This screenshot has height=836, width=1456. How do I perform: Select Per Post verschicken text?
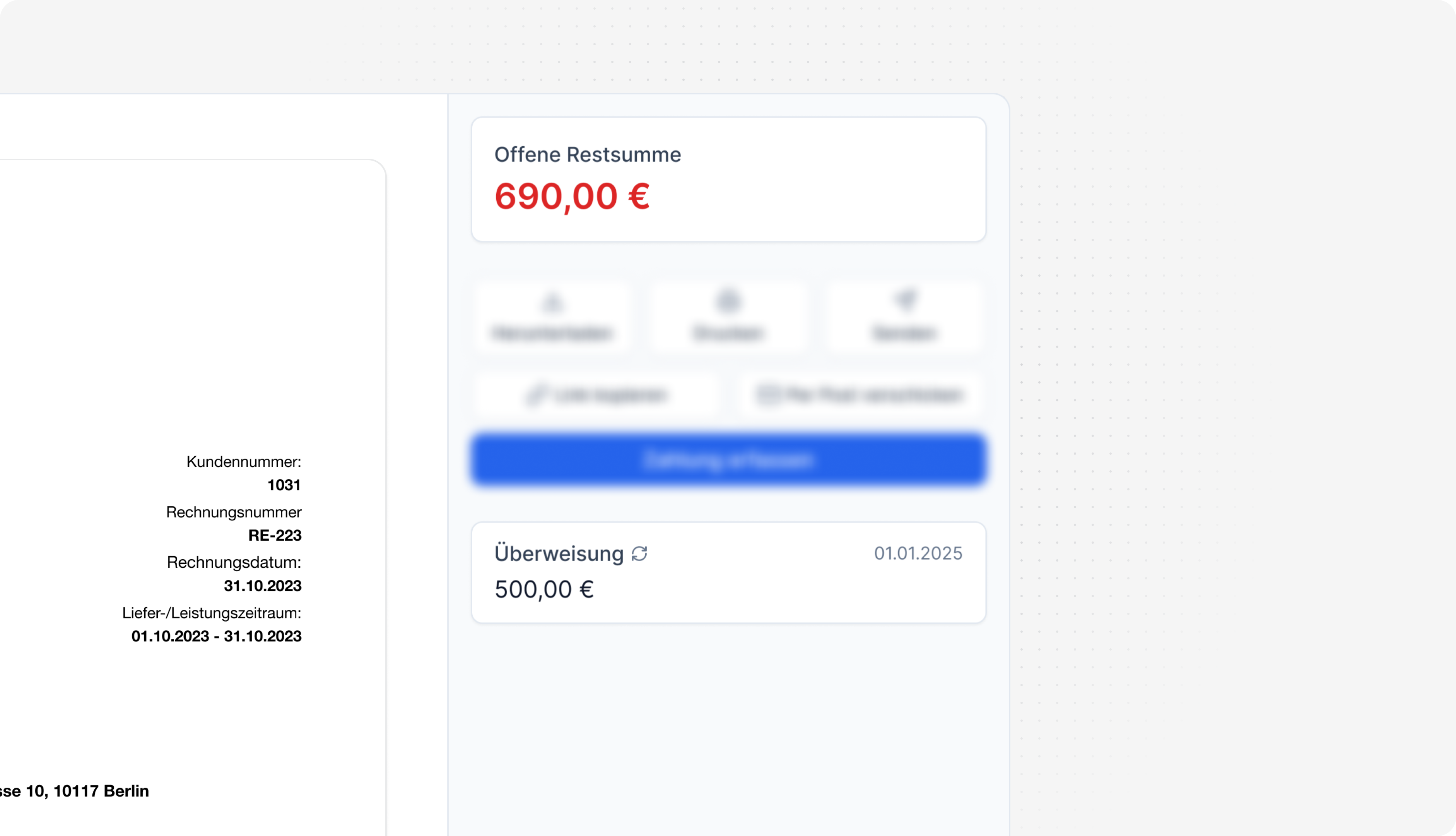(x=874, y=395)
